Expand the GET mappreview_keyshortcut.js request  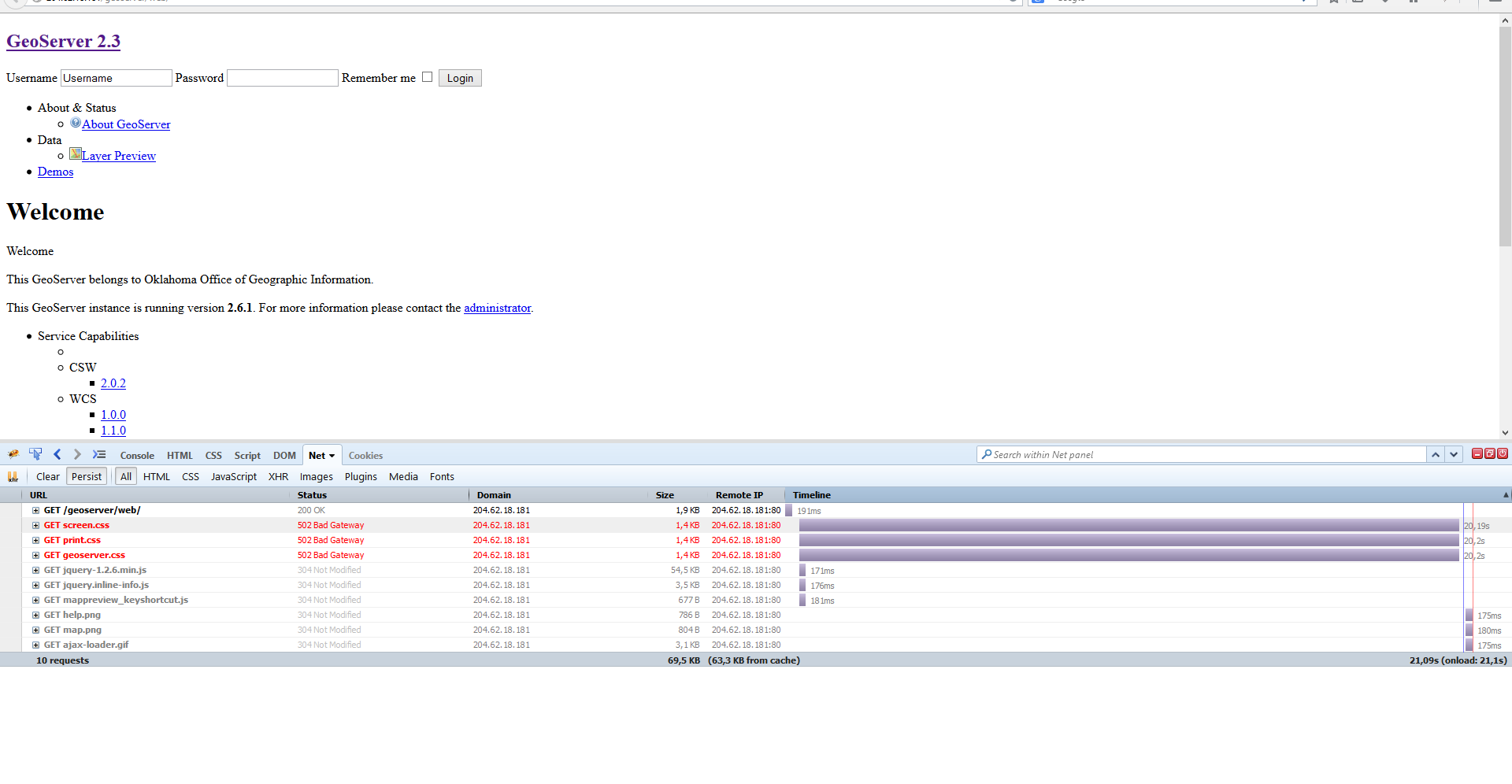pyautogui.click(x=35, y=600)
